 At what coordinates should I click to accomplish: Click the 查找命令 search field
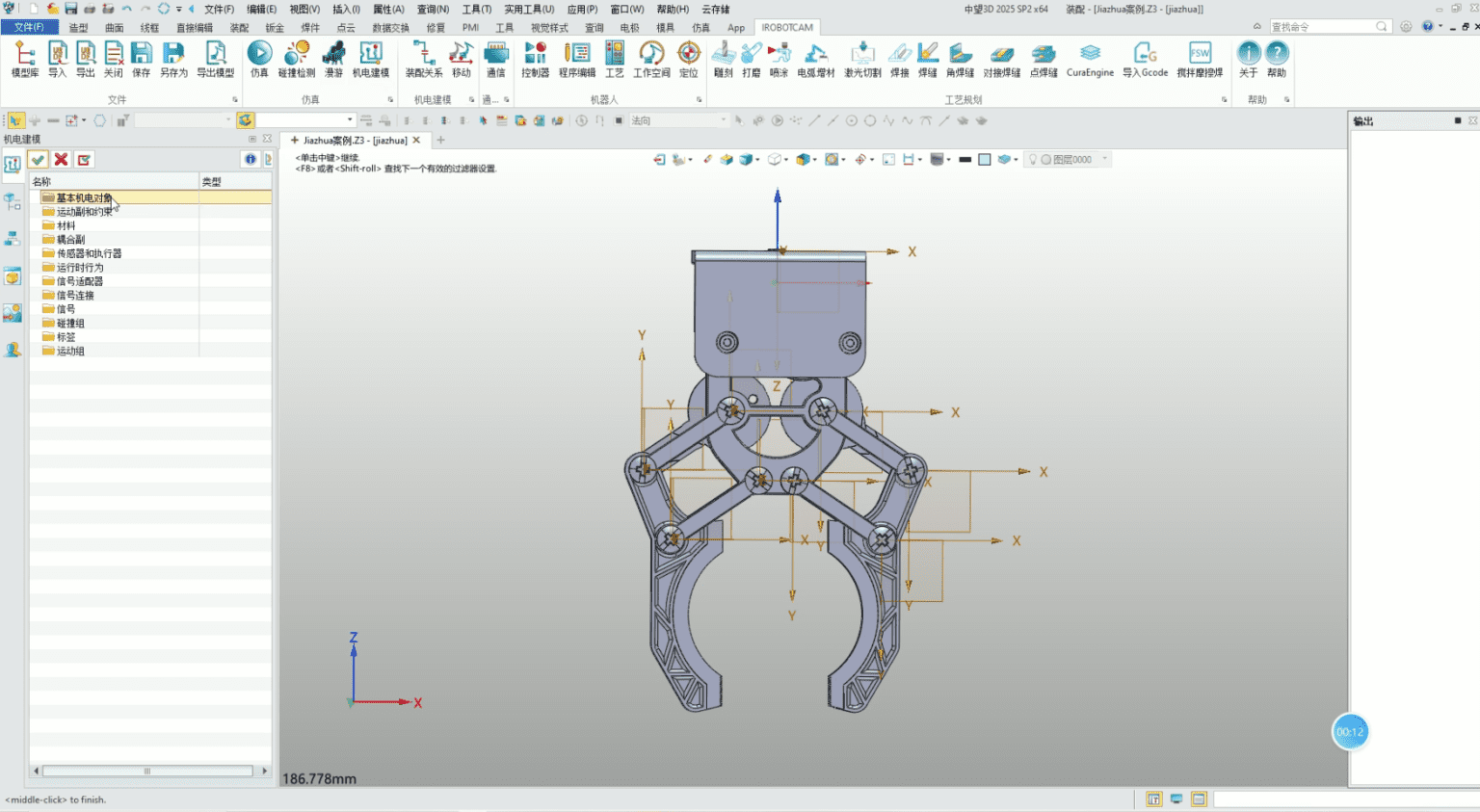(x=1322, y=27)
